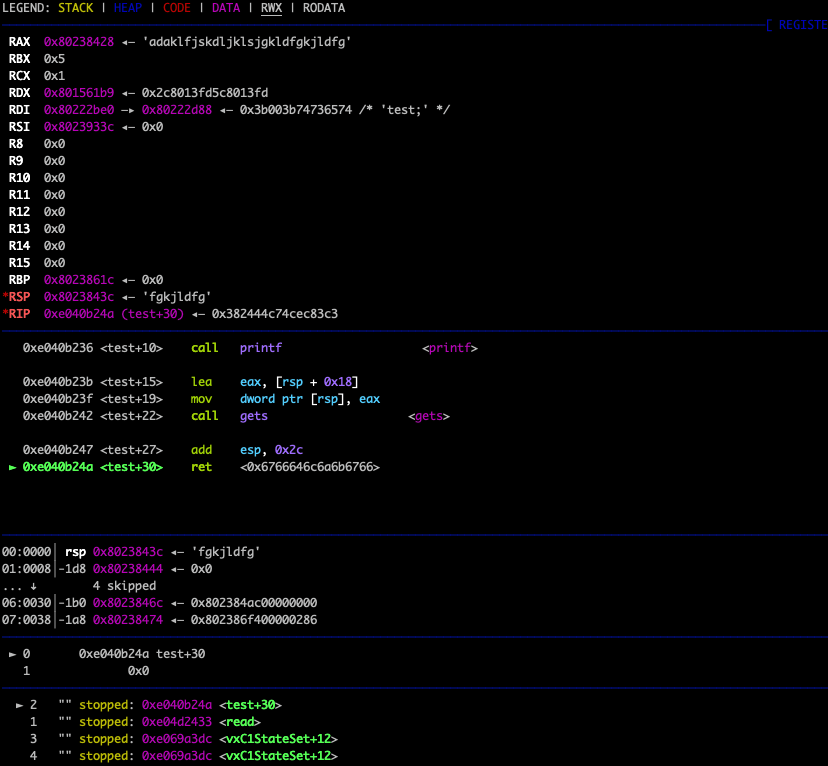Click the current-instruction arrow beside test+30
828x766 pixels.
pyautogui.click(x=12, y=467)
